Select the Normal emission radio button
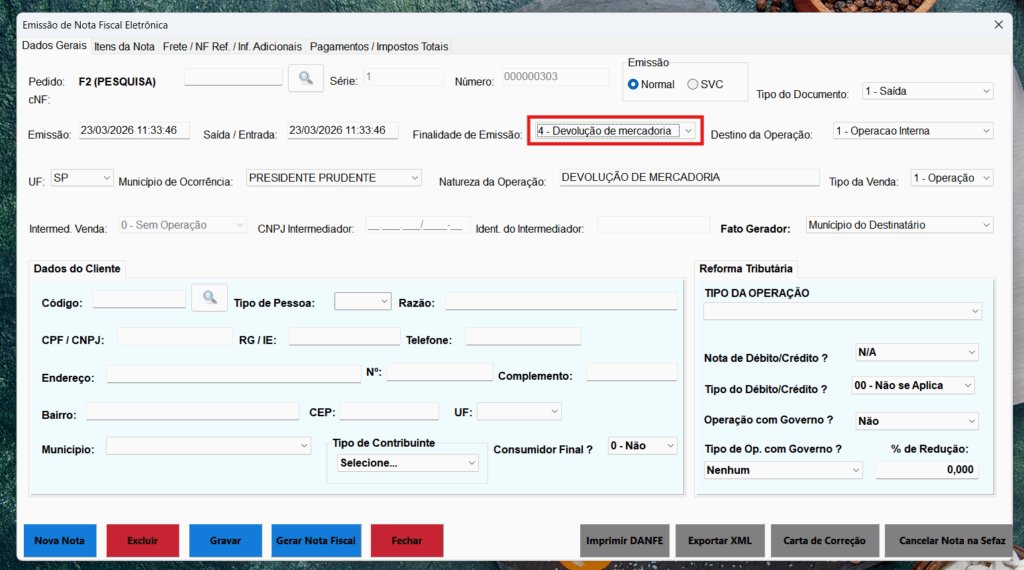Viewport: 1024px width, 570px height. click(633, 85)
